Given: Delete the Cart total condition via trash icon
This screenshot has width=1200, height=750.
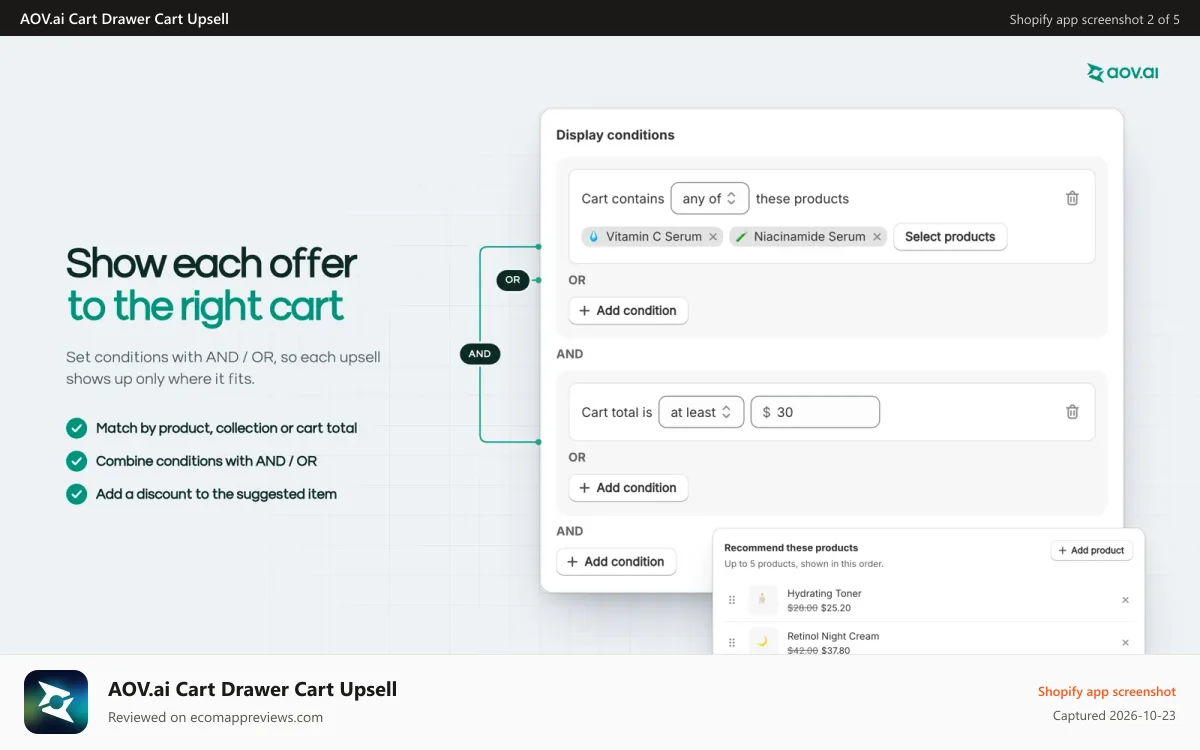Looking at the screenshot, I should click(1072, 412).
